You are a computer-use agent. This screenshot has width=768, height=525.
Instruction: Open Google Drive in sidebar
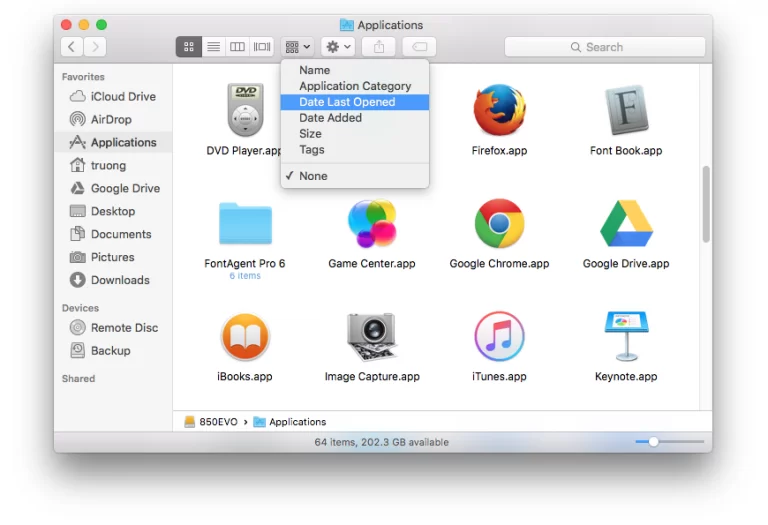pyautogui.click(x=114, y=189)
